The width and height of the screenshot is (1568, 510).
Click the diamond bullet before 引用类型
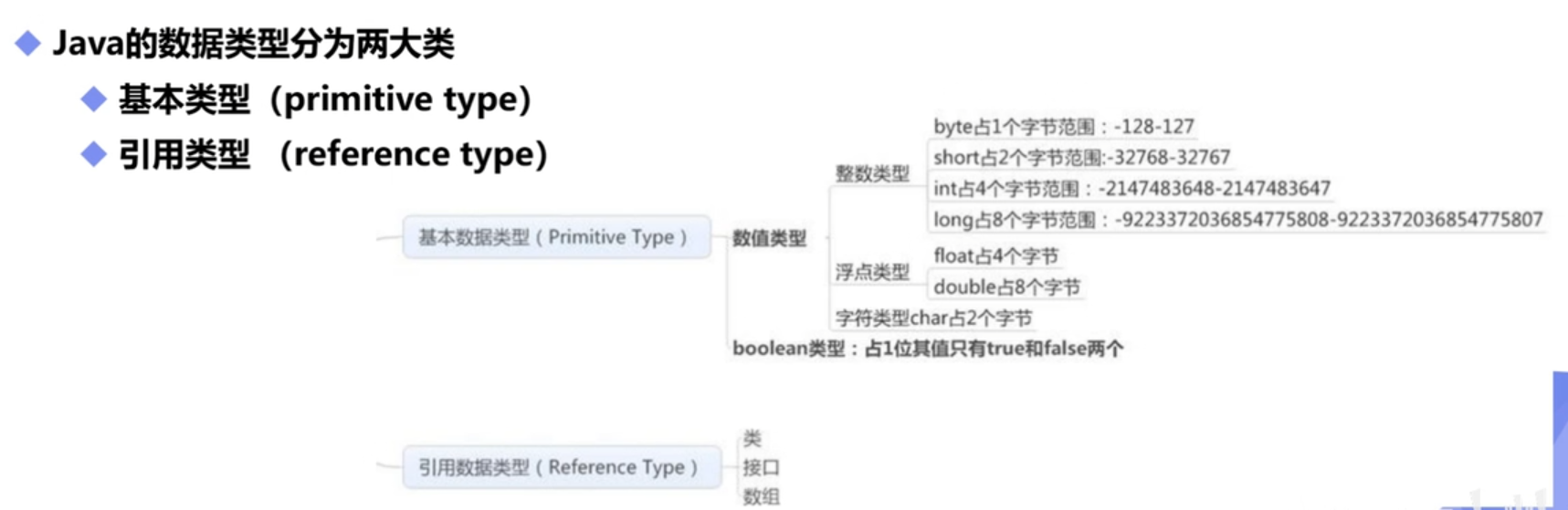coord(94,153)
